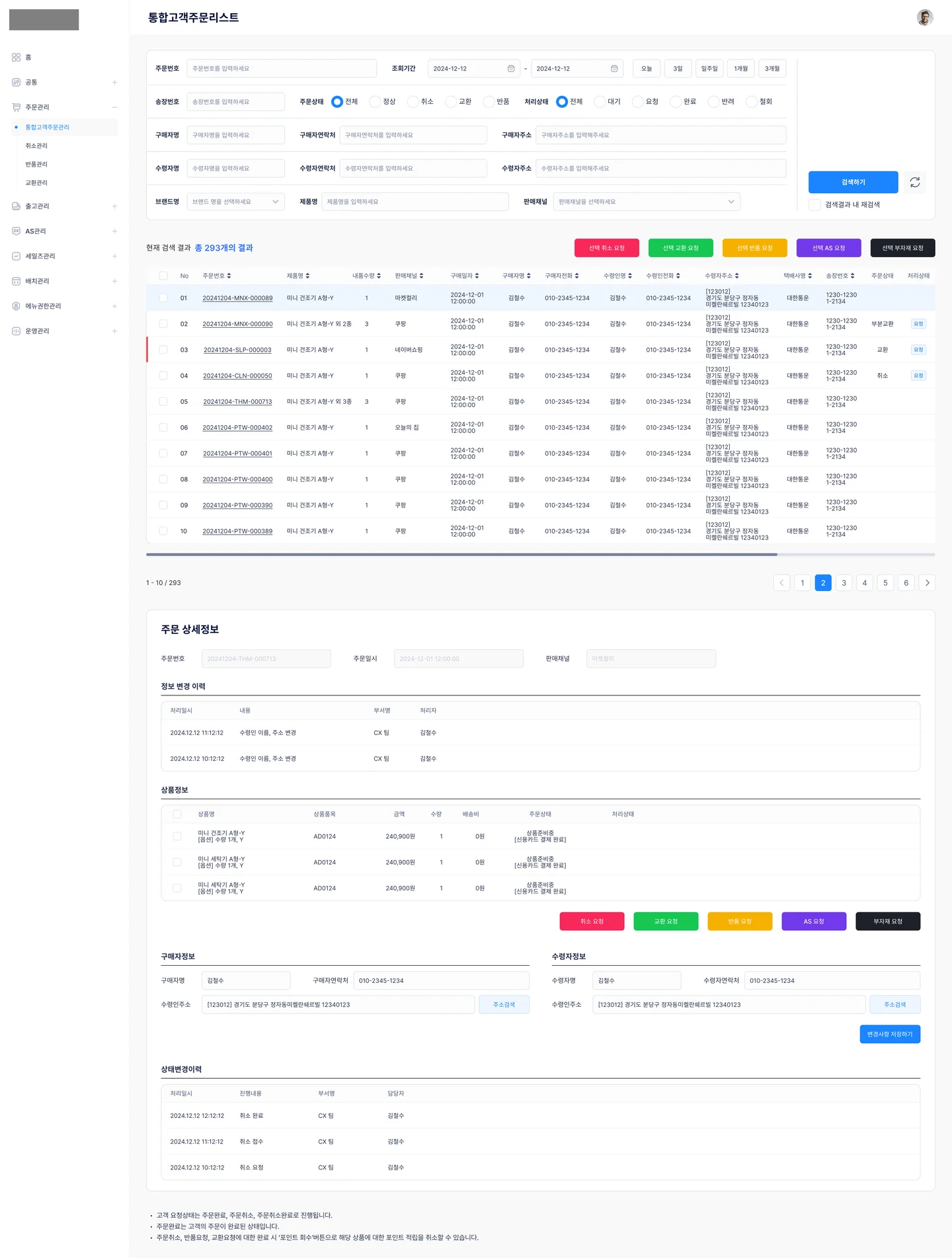The width and height of the screenshot is (952, 1258).
Task: Go to the next page arrow
Action: point(927,583)
